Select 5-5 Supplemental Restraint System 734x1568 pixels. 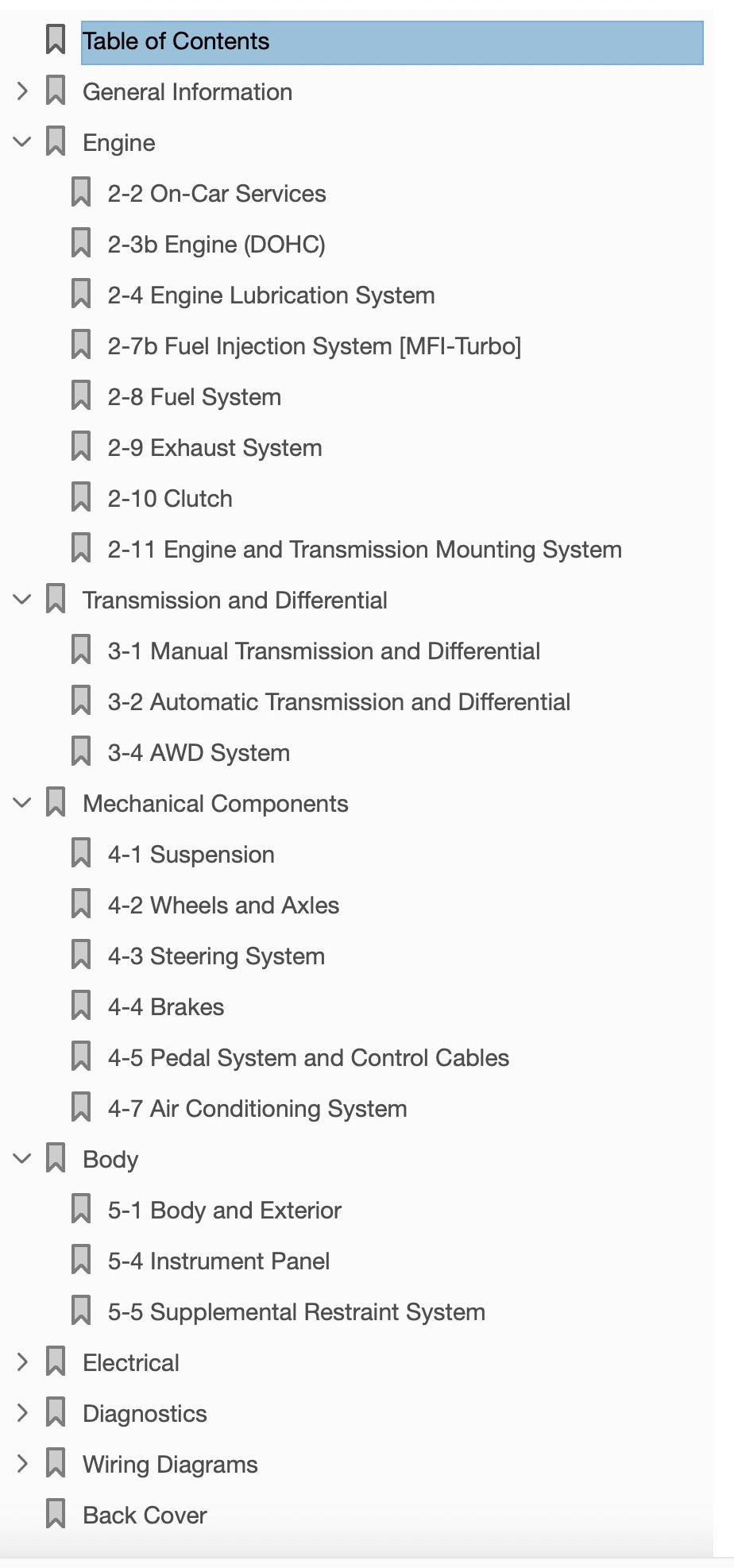click(296, 1312)
